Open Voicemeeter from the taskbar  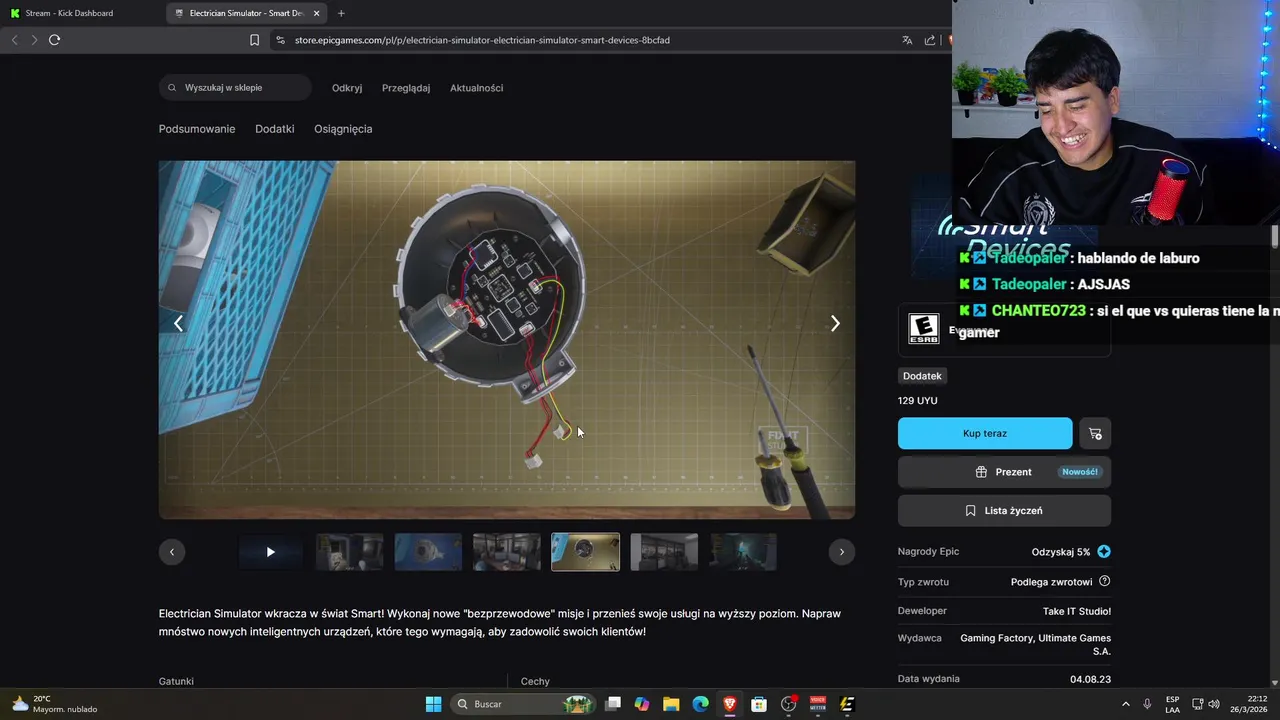pyautogui.click(x=818, y=704)
